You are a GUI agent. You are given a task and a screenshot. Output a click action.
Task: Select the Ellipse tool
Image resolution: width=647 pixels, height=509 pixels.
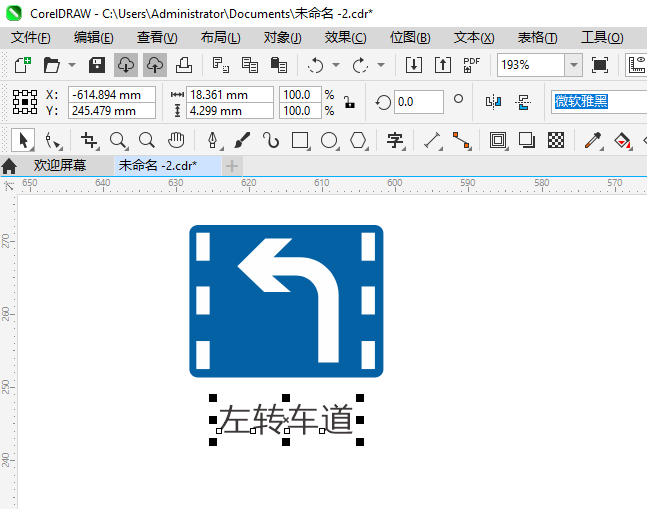pyautogui.click(x=329, y=140)
